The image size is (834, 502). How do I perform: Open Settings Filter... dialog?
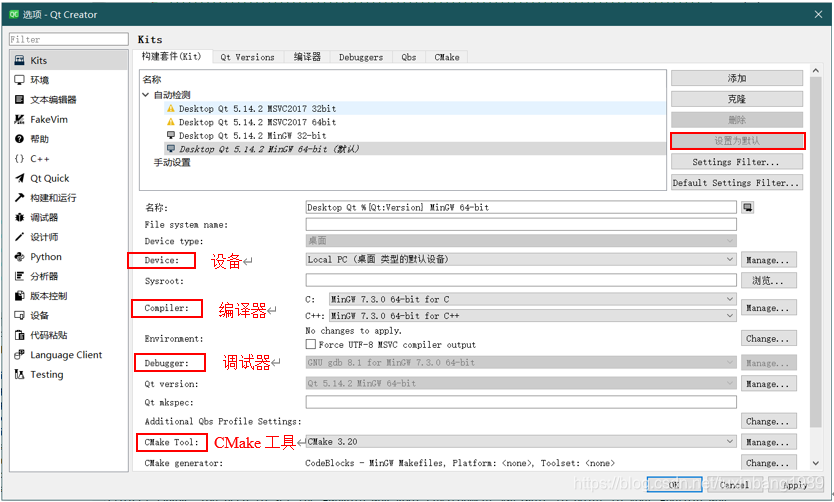click(x=737, y=162)
